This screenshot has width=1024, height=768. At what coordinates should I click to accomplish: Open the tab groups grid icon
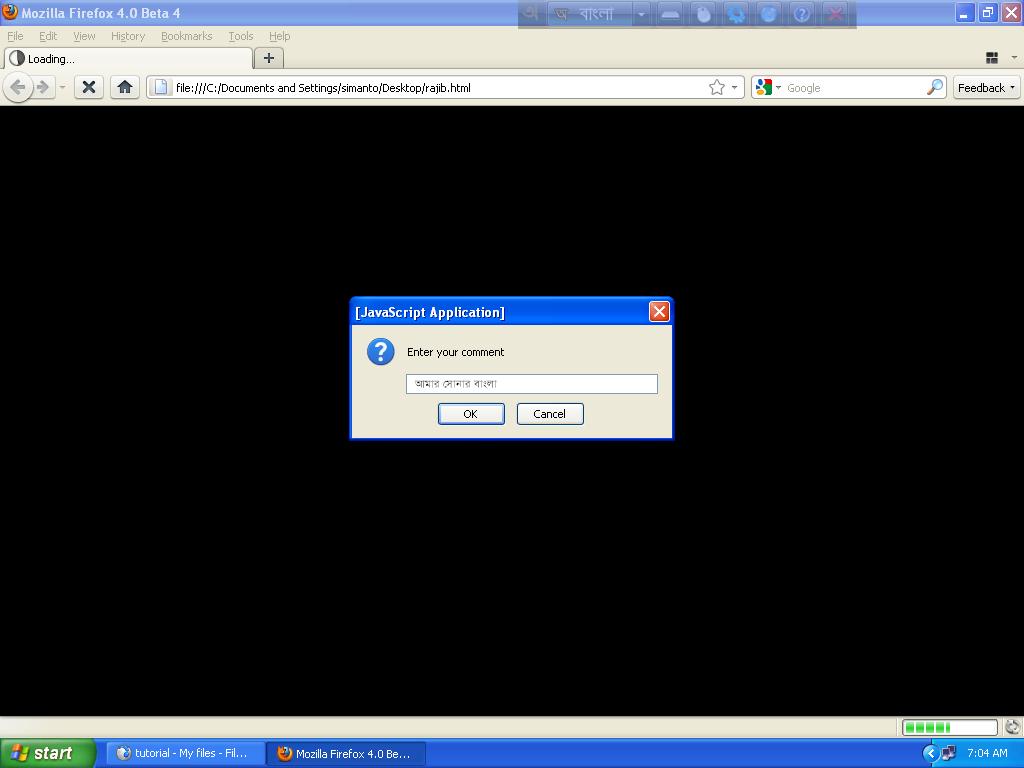coord(992,58)
